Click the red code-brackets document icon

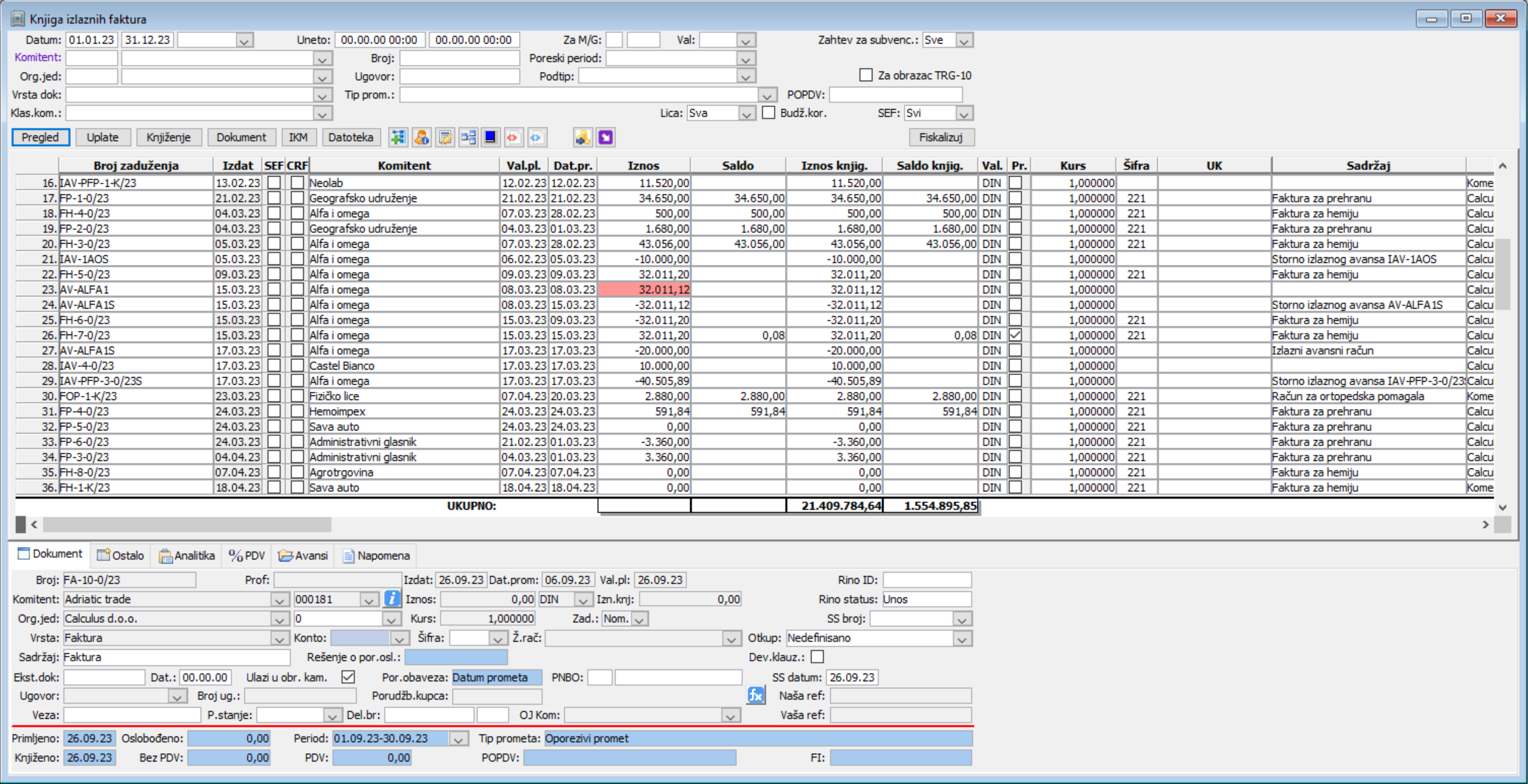[x=513, y=138]
